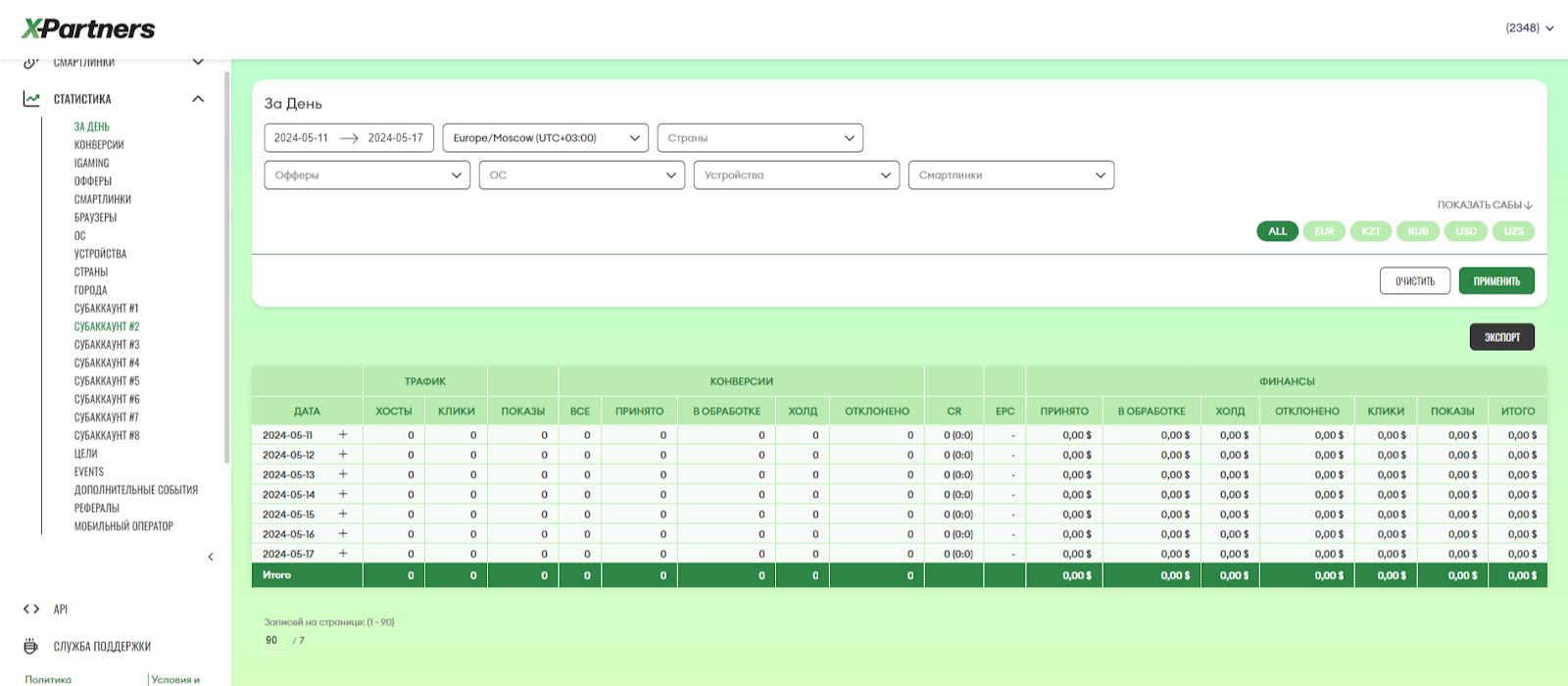Screen dimensions: 1568x686
Task: Open the Europe/Moscow timezone dropdown
Action: (546, 138)
